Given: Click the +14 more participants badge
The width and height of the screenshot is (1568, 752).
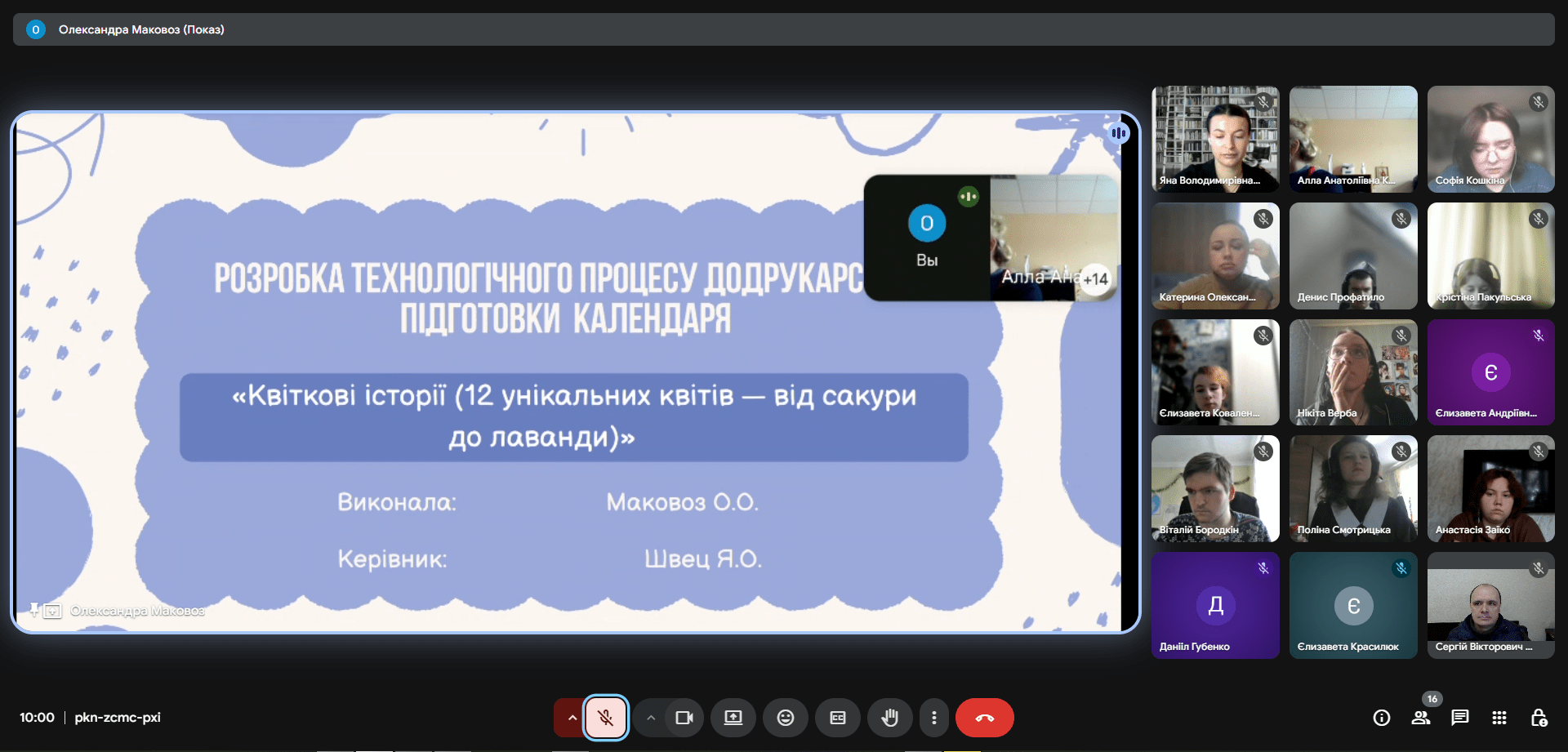Looking at the screenshot, I should [x=1095, y=279].
